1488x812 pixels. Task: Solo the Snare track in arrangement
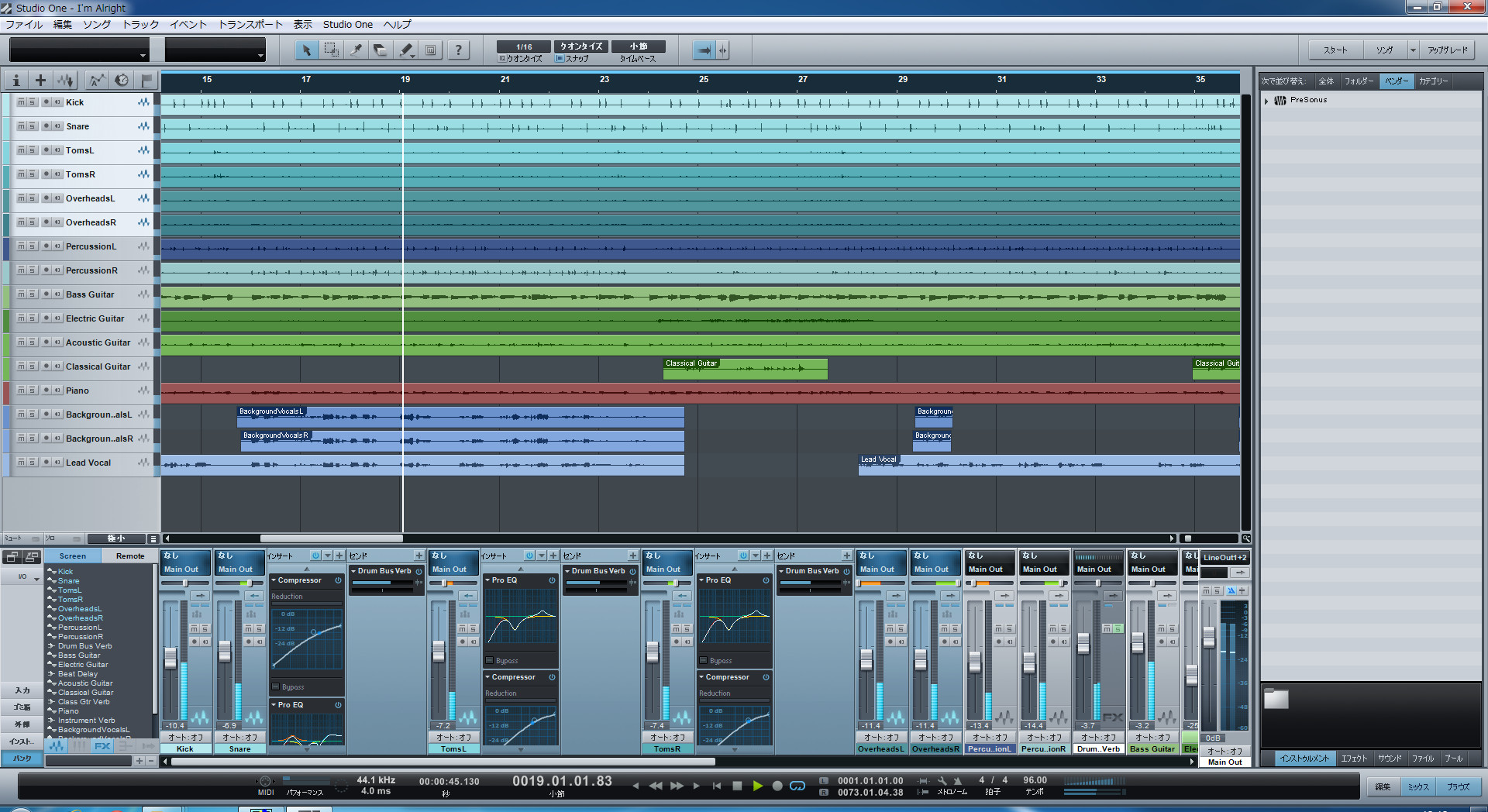click(32, 126)
